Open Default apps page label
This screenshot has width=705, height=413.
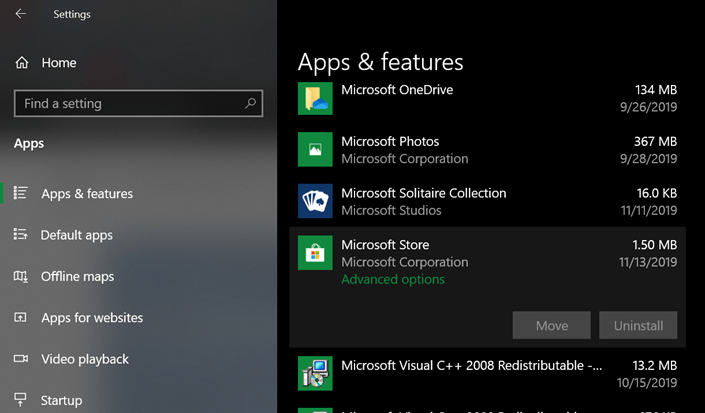pyautogui.click(x=77, y=235)
